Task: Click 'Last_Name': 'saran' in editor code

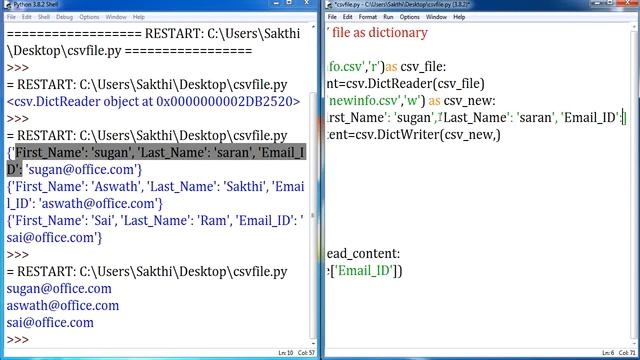Action: (x=498, y=118)
